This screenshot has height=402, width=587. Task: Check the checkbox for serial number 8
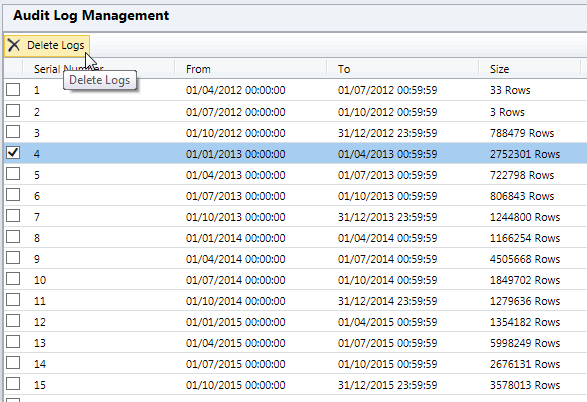point(13,236)
